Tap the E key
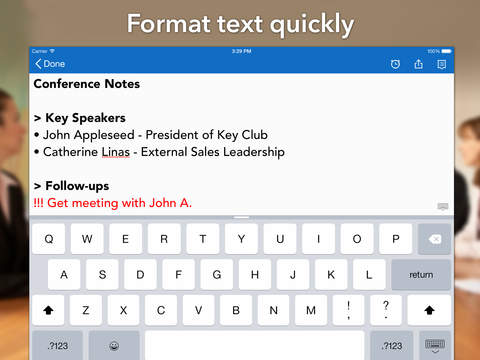Screen dimensions: 480x360 [x=125, y=239]
